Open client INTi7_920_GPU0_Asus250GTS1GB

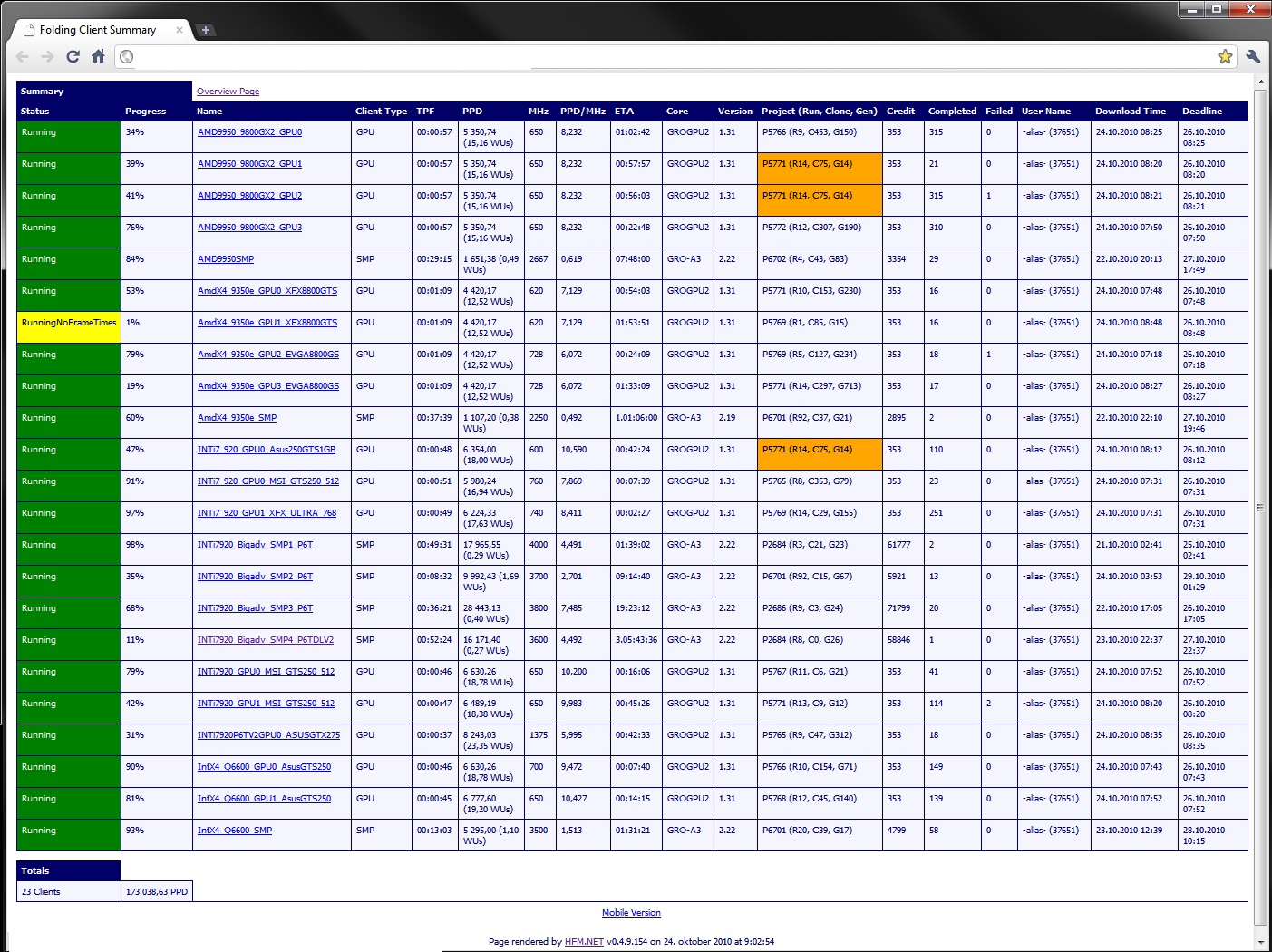click(x=267, y=450)
